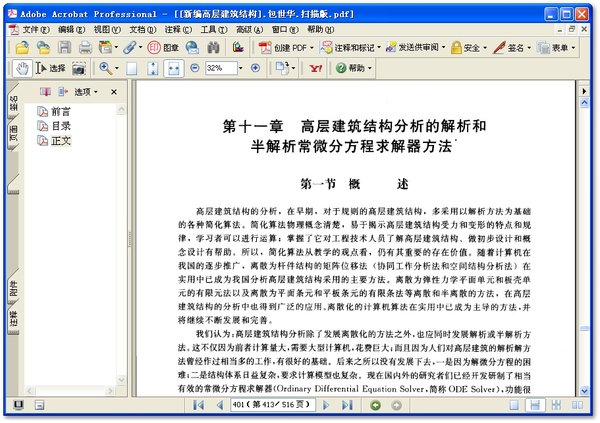600x423 pixels.
Task: Switch to fit page view
Action: click(152, 69)
